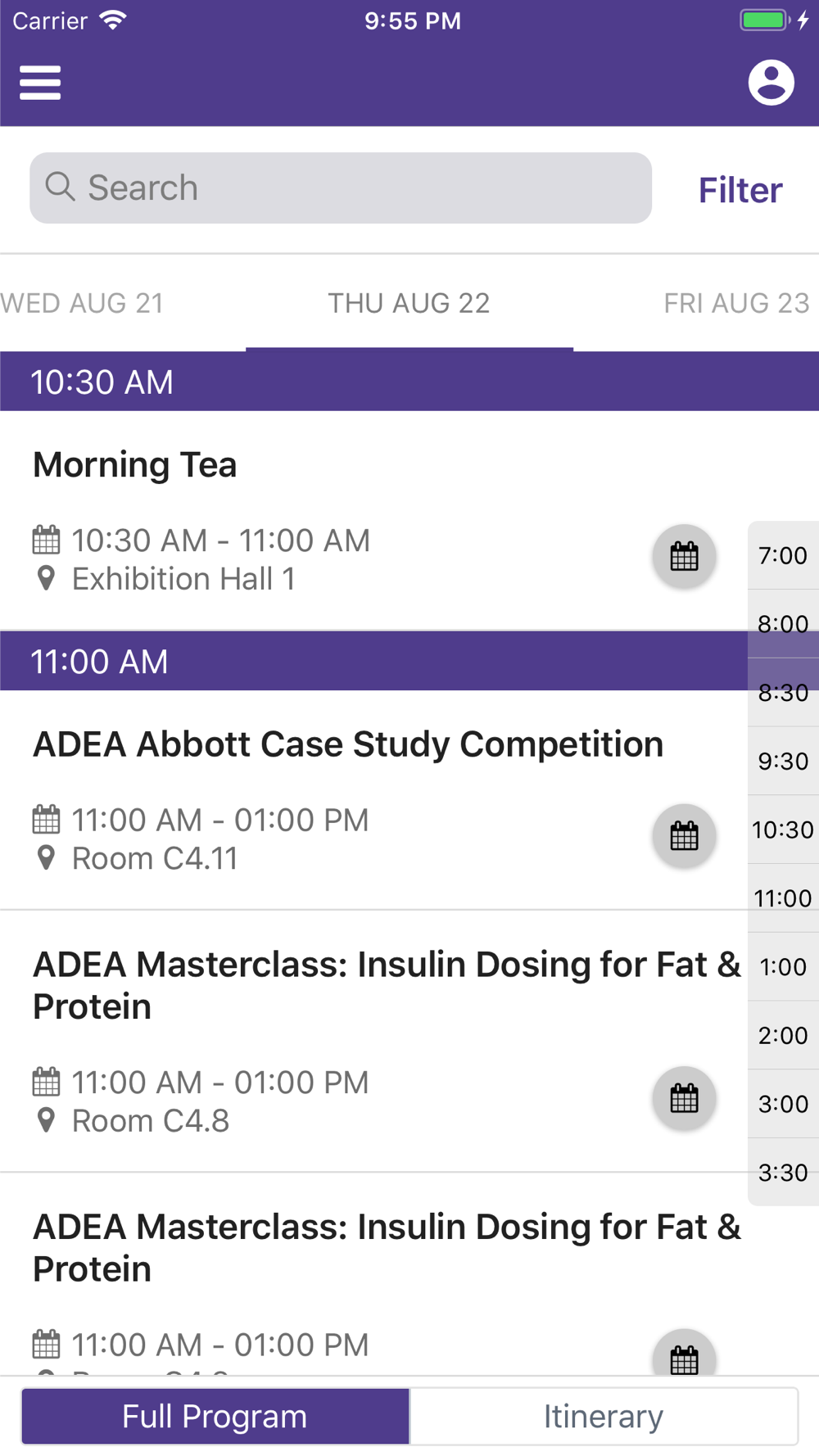
Task: Open the hamburger menu
Action: click(40, 83)
